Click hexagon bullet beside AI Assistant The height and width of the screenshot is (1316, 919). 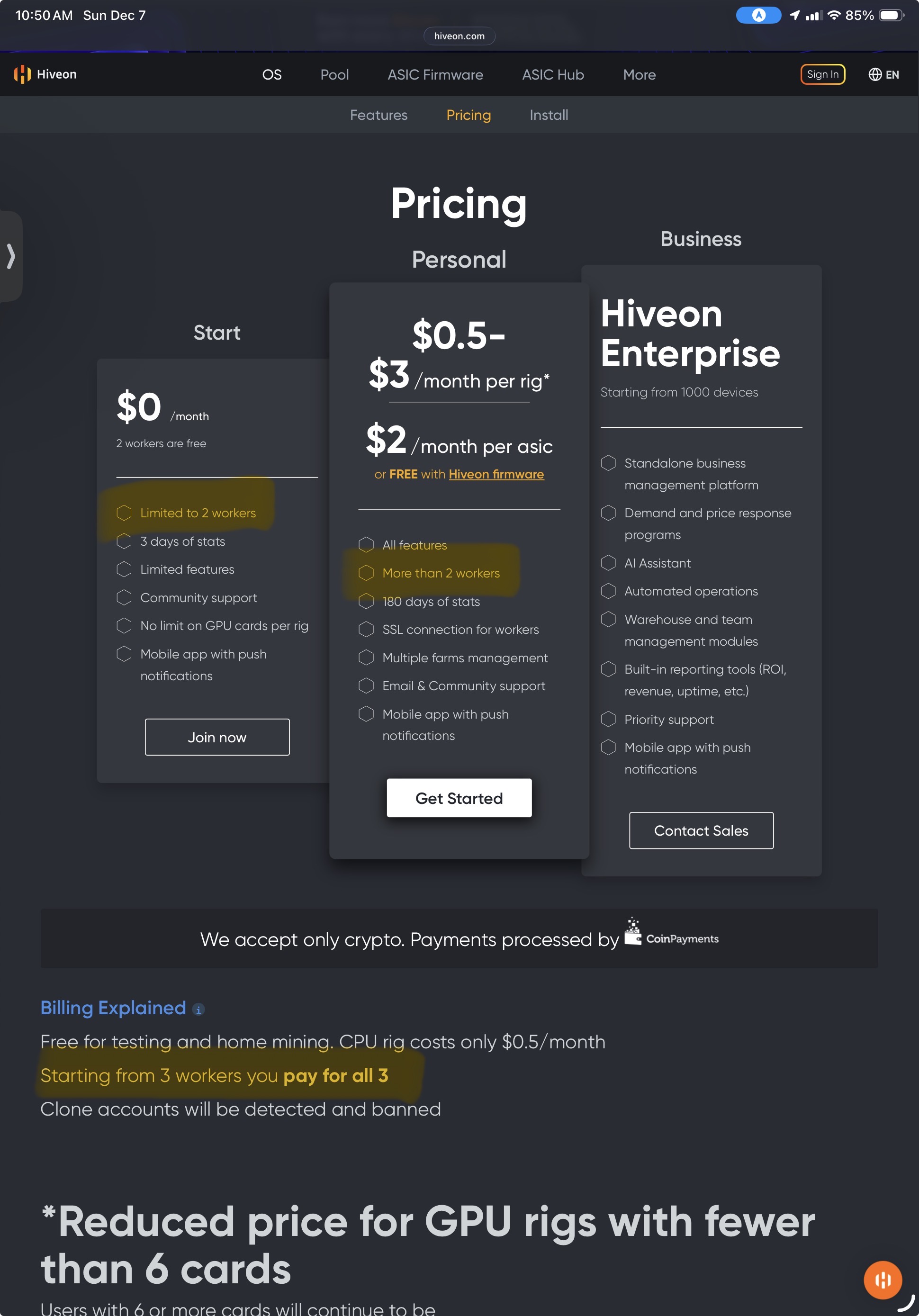pos(608,563)
